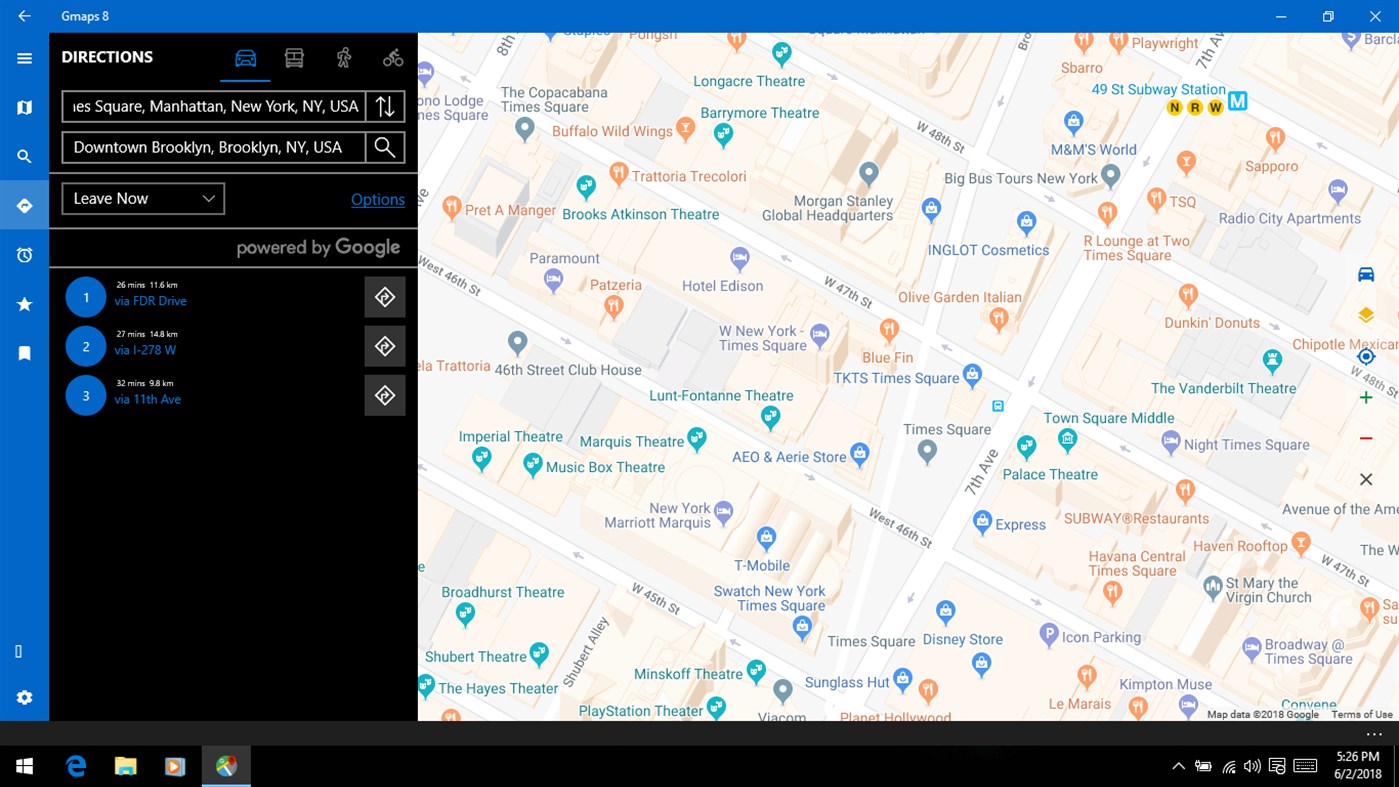Open the hamburger menu

(x=23, y=58)
